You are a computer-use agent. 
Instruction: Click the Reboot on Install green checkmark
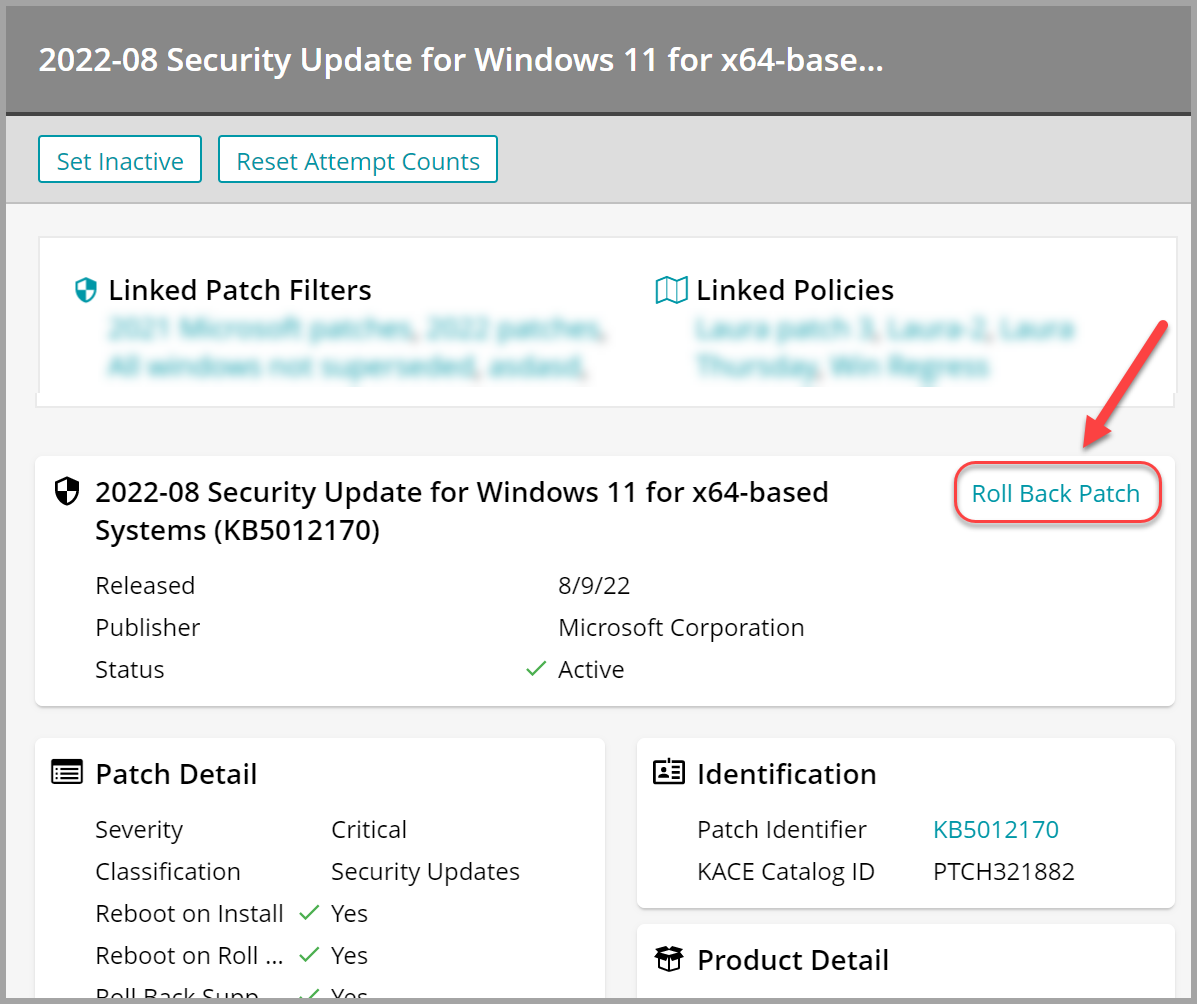309,913
